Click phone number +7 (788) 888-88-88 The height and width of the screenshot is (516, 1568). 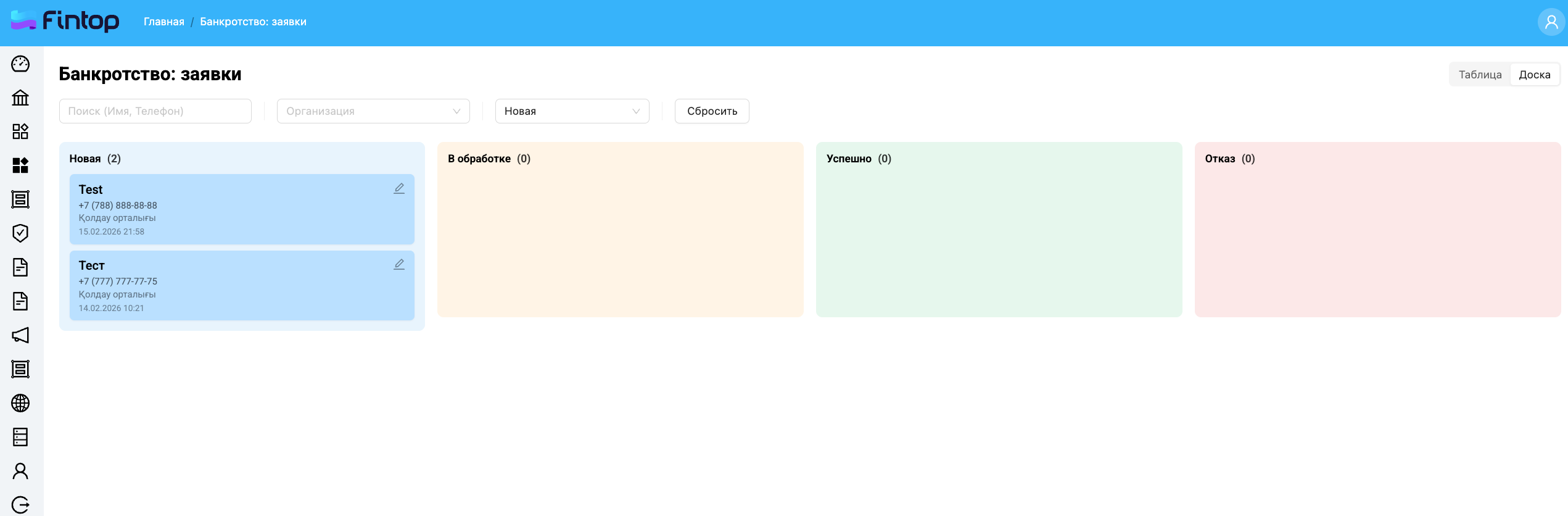point(118,206)
